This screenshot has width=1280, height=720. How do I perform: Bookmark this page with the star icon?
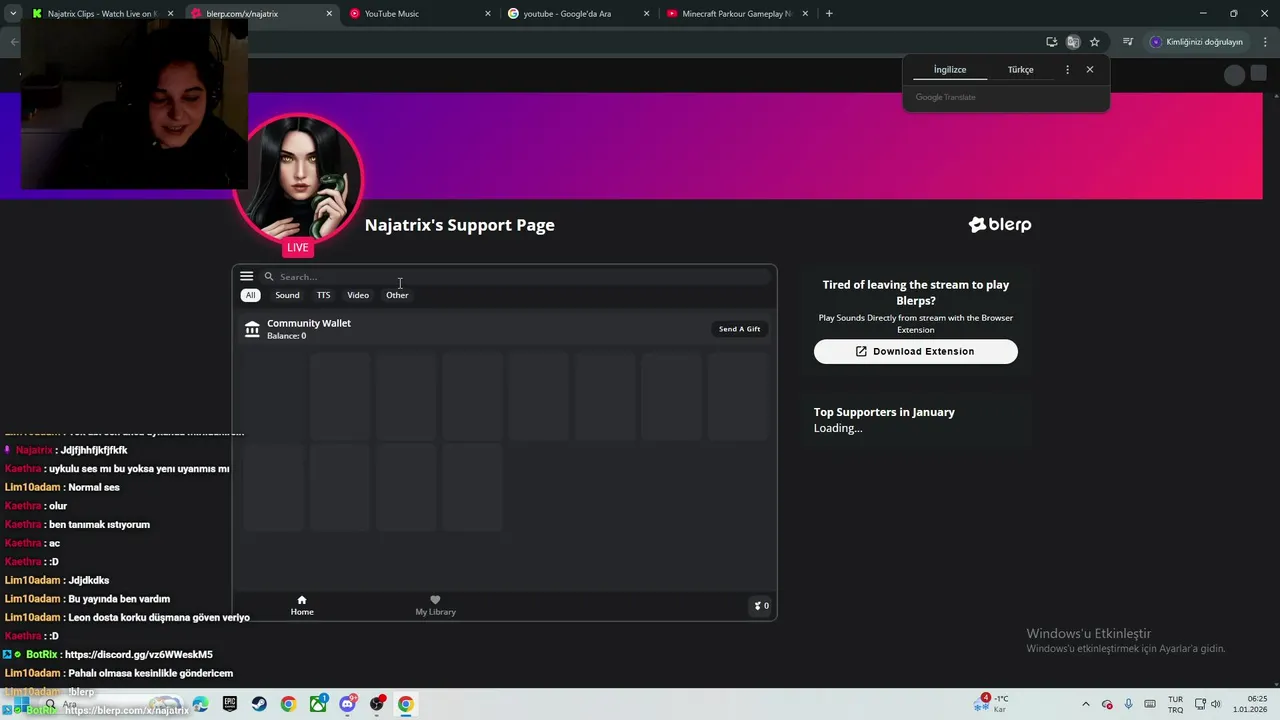point(1095,42)
